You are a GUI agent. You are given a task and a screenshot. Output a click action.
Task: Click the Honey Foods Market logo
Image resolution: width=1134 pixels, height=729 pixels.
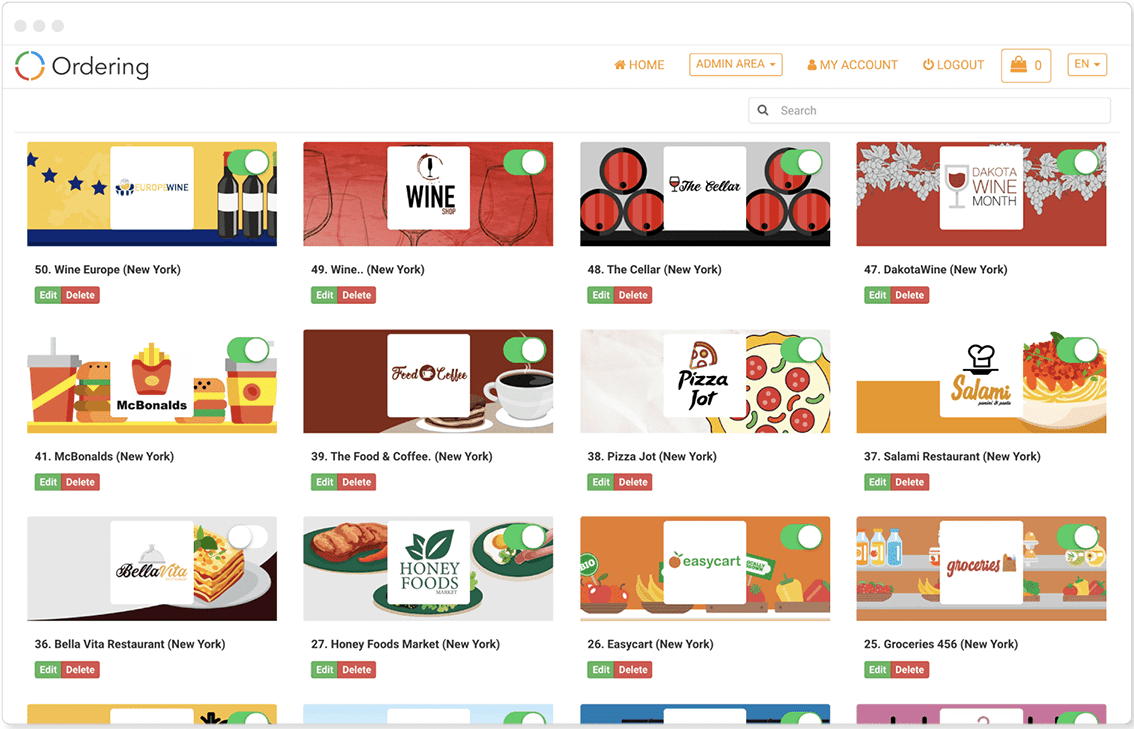pyautogui.click(x=428, y=563)
